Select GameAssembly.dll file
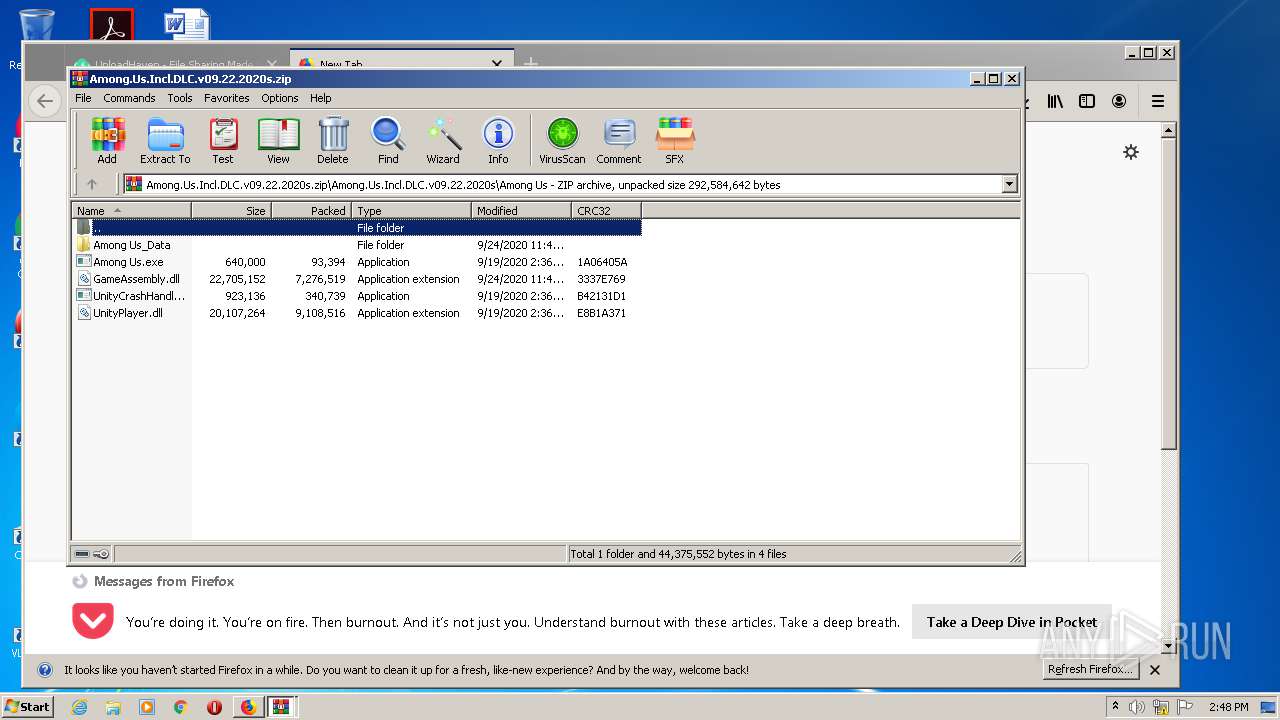The width and height of the screenshot is (1280, 720). point(136,279)
